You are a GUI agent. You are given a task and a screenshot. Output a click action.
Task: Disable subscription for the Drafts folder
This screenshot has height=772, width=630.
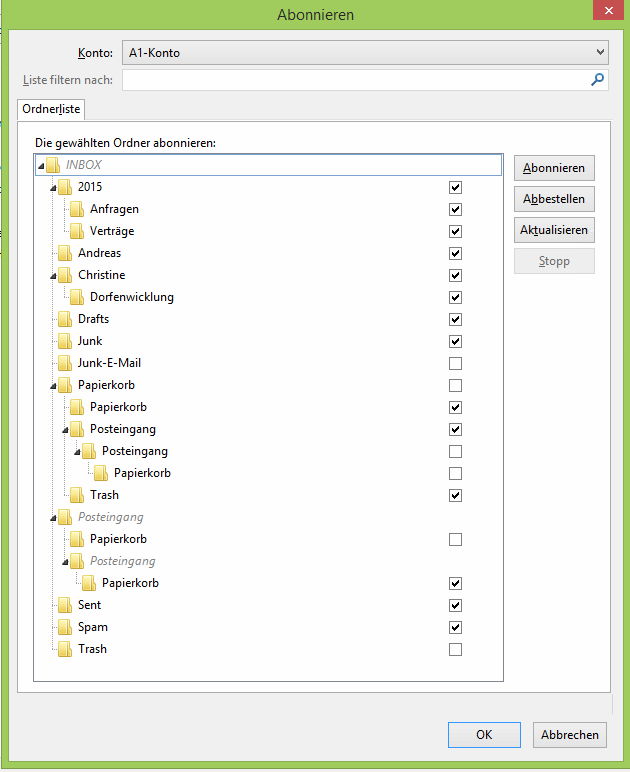coord(455,320)
